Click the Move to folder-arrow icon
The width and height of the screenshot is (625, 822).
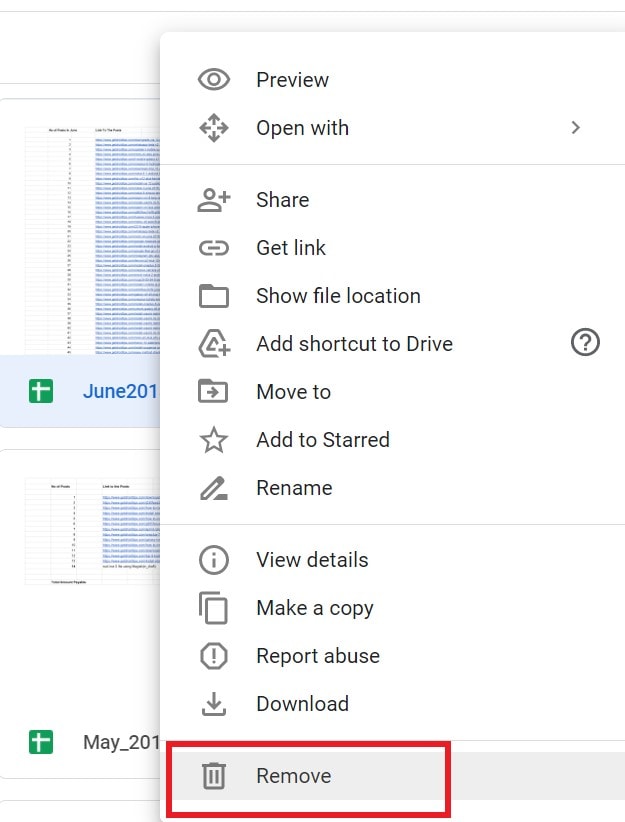pos(214,391)
